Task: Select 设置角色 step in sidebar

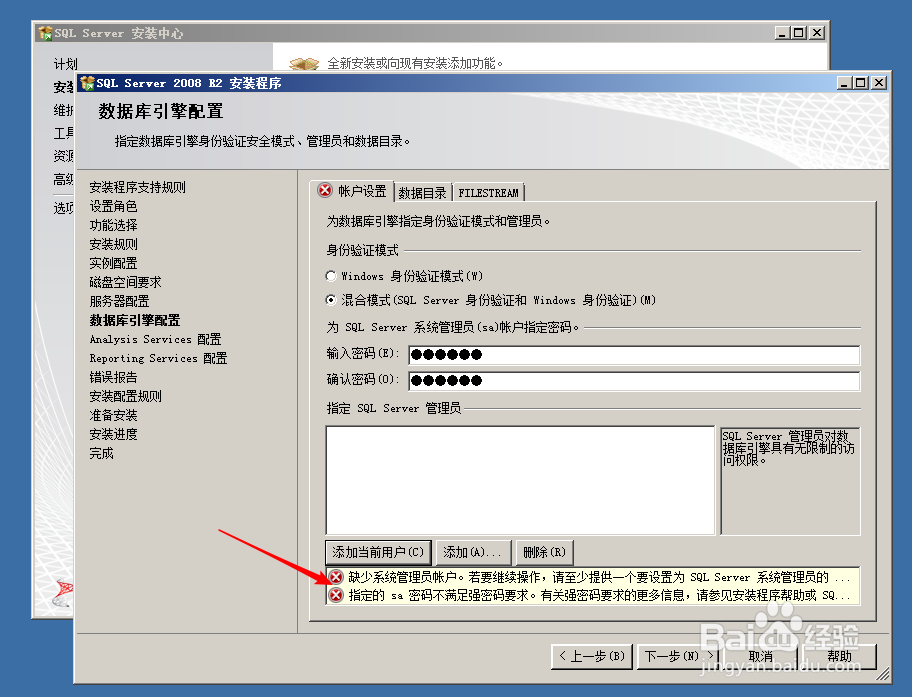Action: (x=113, y=207)
